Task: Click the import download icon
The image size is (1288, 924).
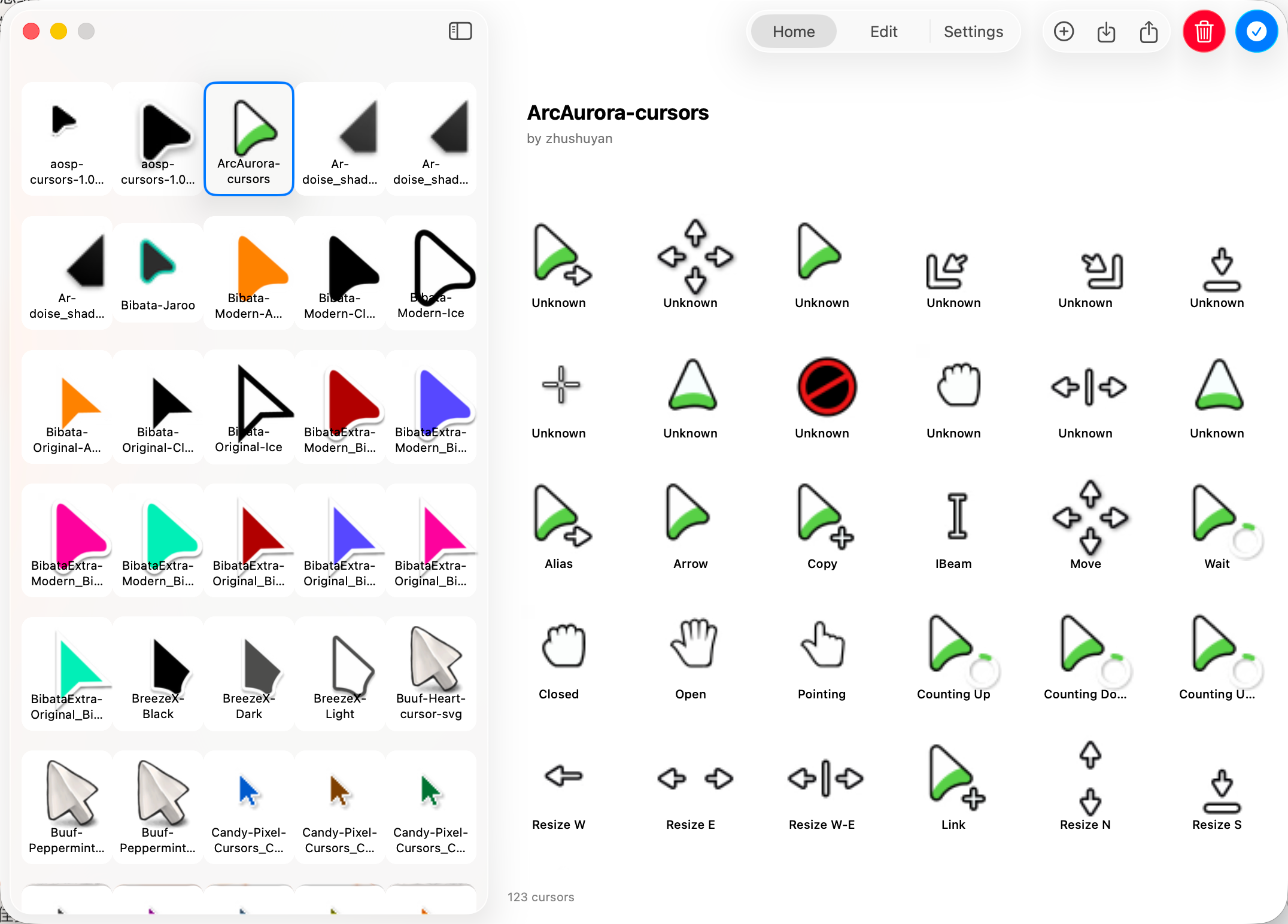Action: click(1106, 31)
